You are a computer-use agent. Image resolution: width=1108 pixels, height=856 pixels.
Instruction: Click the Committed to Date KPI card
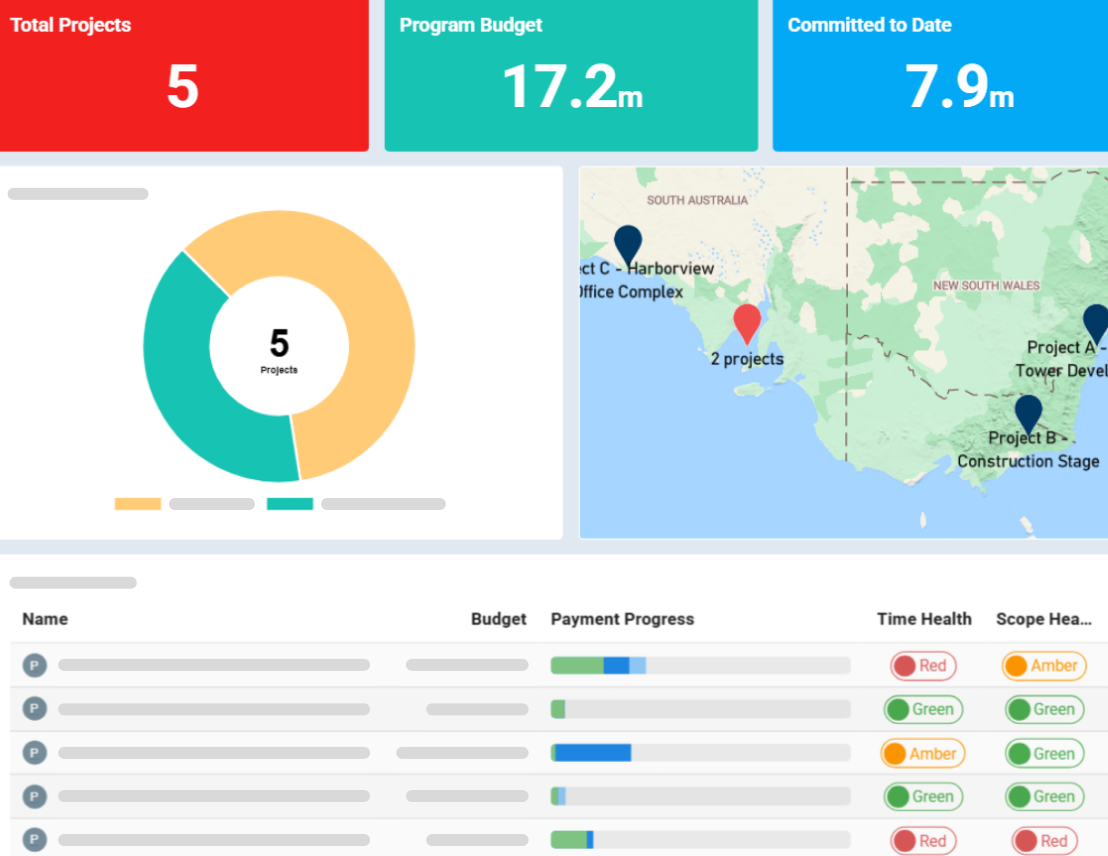940,75
